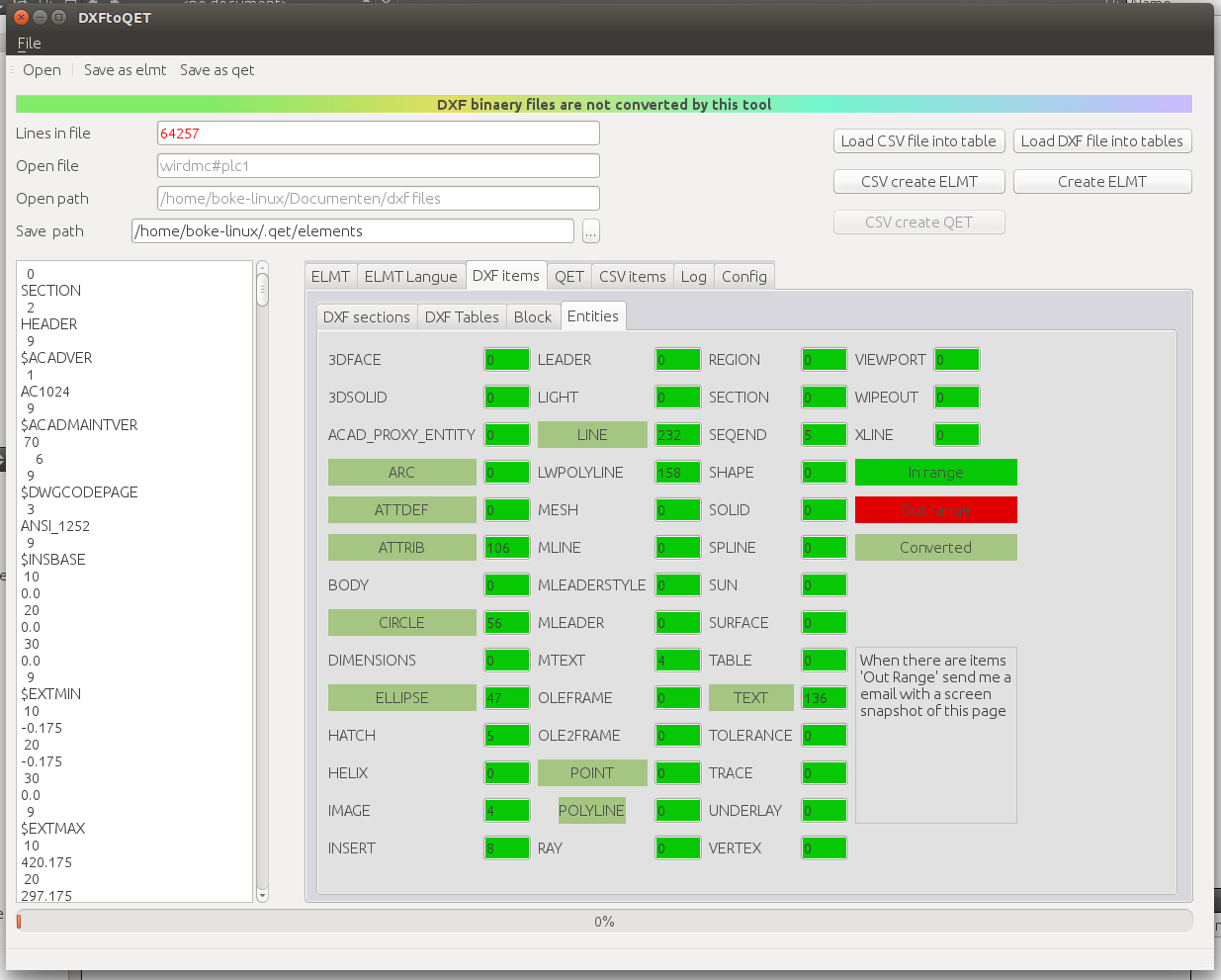Click the LINE entity label

pos(592,435)
